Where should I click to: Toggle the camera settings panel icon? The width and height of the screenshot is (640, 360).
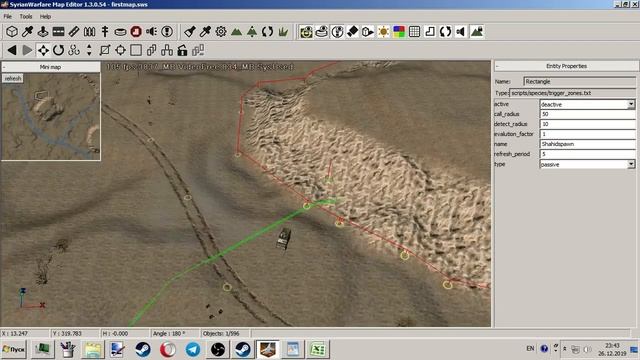(306, 31)
